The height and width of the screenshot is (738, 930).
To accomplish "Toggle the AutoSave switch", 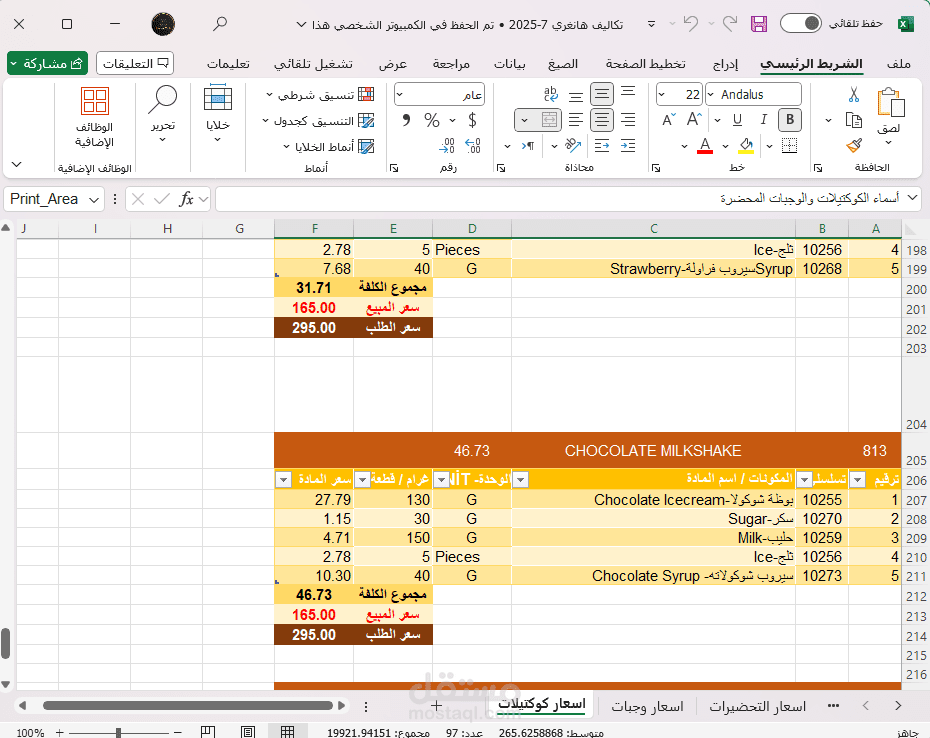I will tap(800, 24).
